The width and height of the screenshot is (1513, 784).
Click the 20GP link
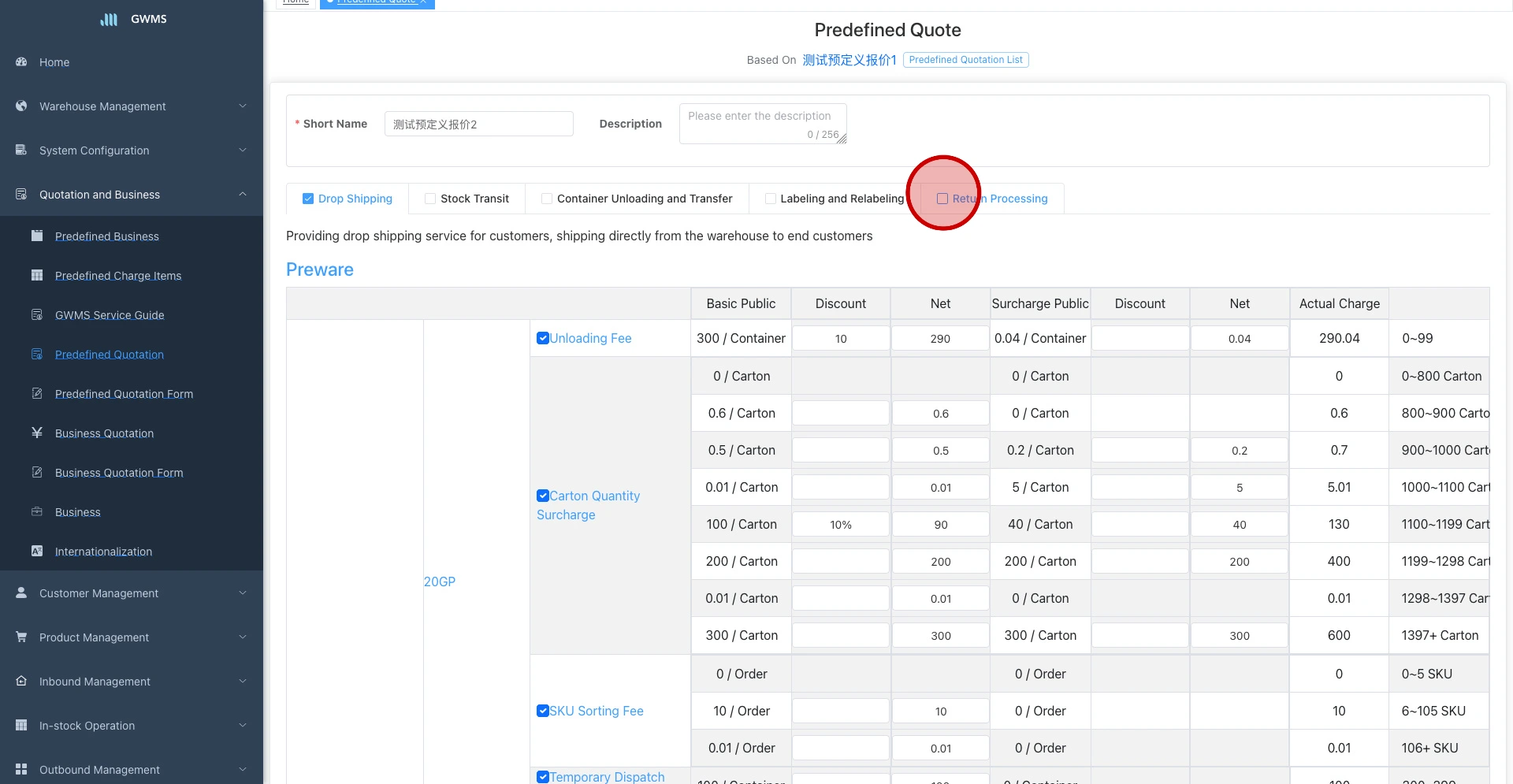click(439, 581)
